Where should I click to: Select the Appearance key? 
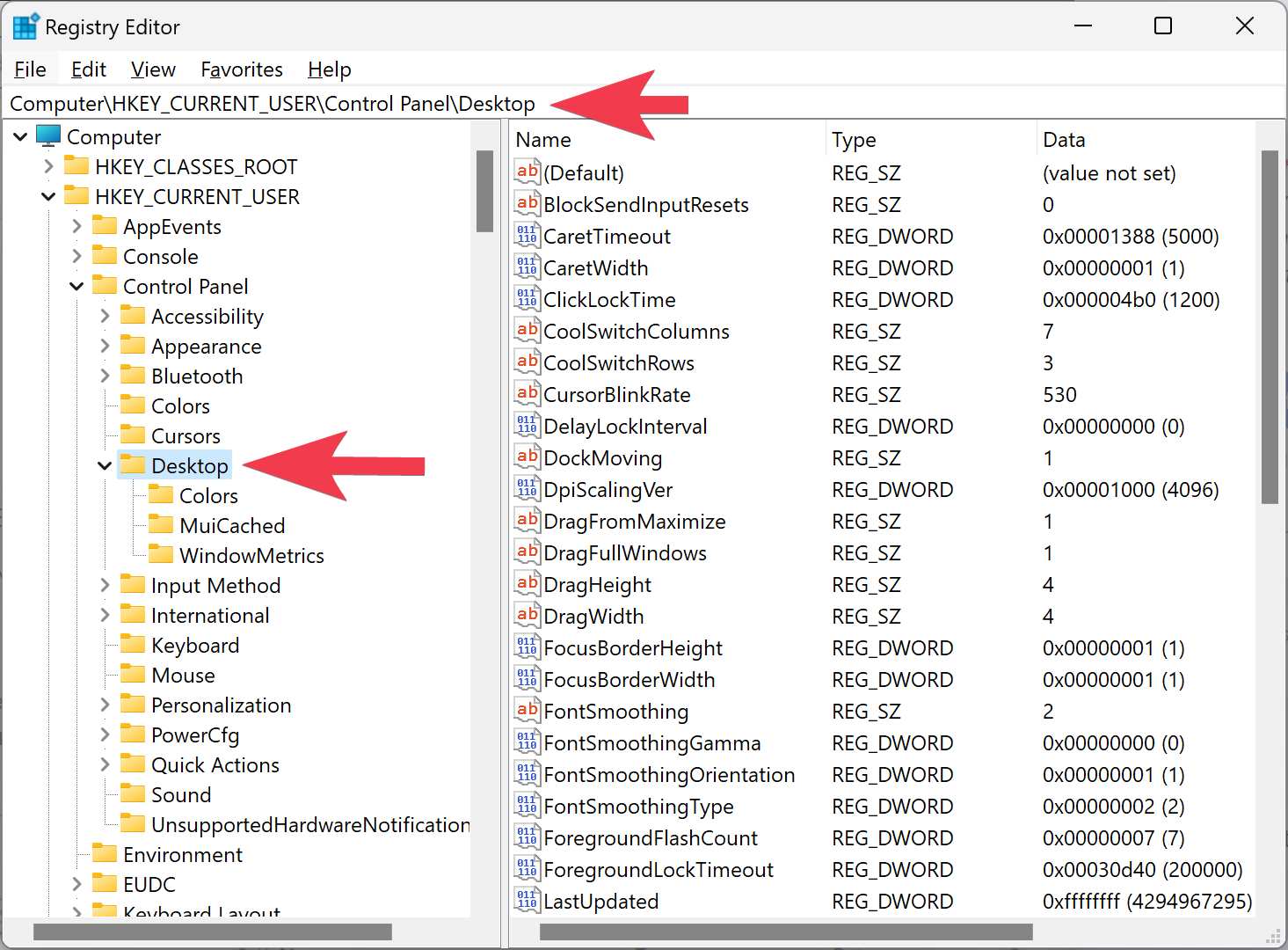207,347
